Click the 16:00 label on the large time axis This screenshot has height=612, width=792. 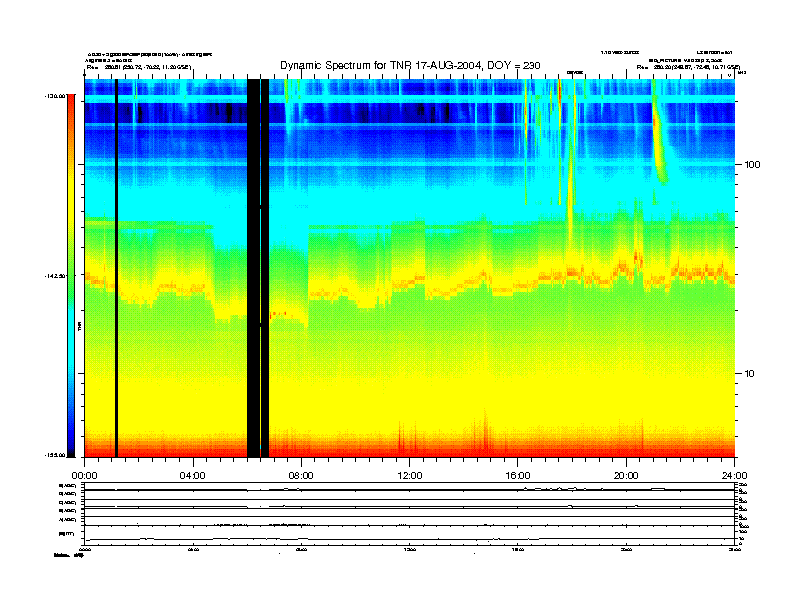[x=518, y=476]
